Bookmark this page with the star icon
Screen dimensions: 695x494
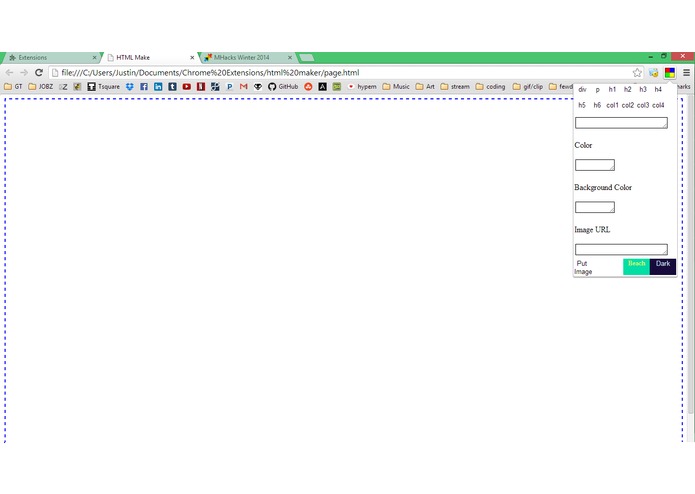(637, 72)
